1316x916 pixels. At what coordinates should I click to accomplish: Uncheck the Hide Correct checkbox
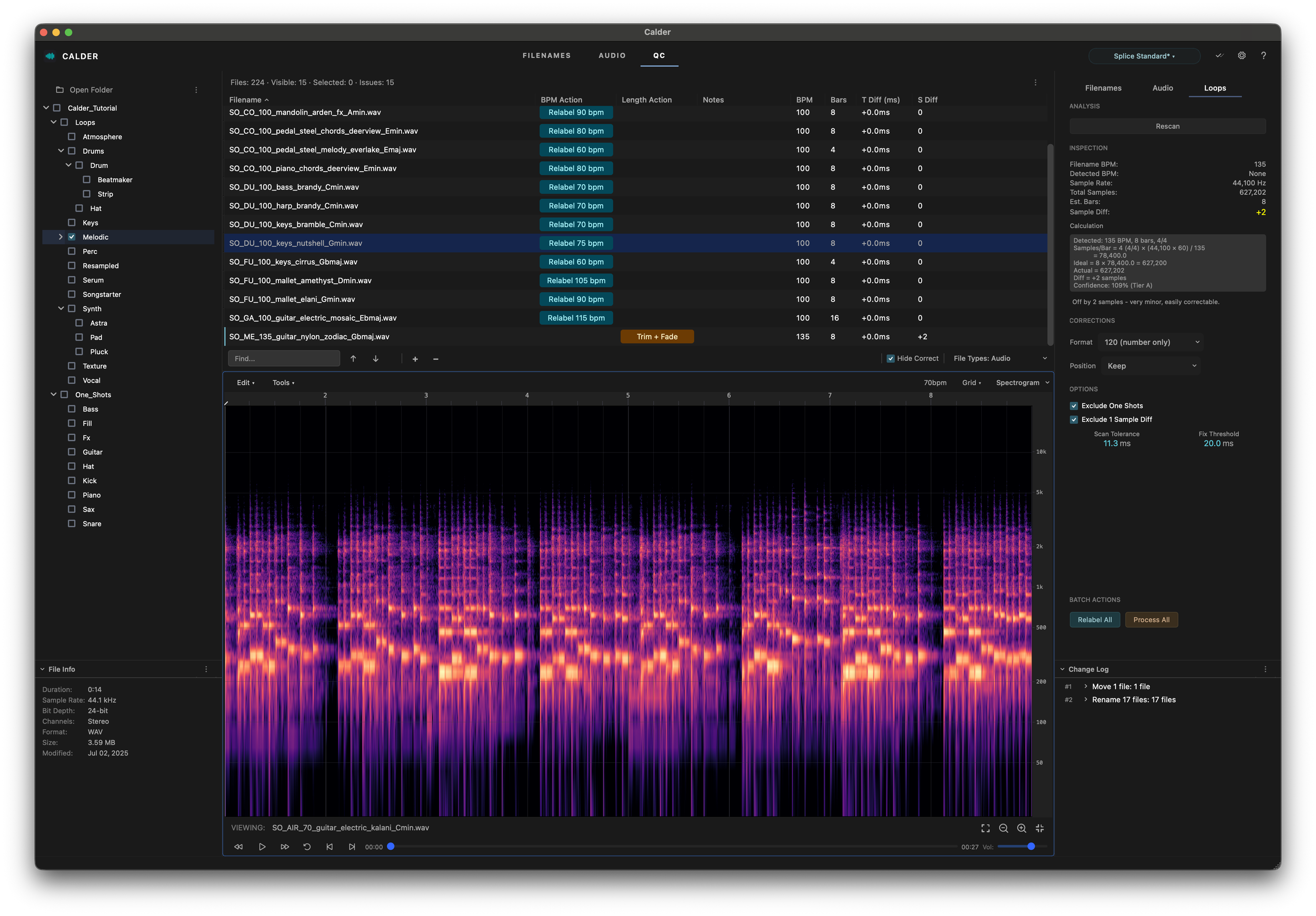pyautogui.click(x=891, y=359)
